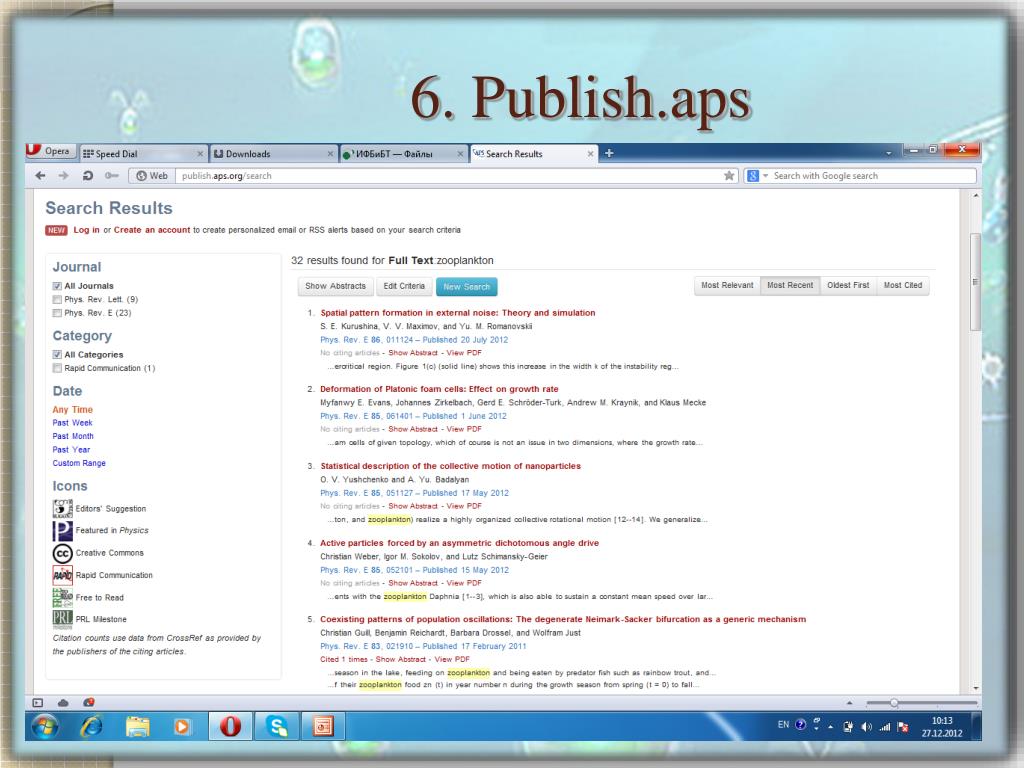The height and width of the screenshot is (768, 1024).
Task: Tick the Phys. Rev. E (23) checkbox
Action: [x=57, y=313]
